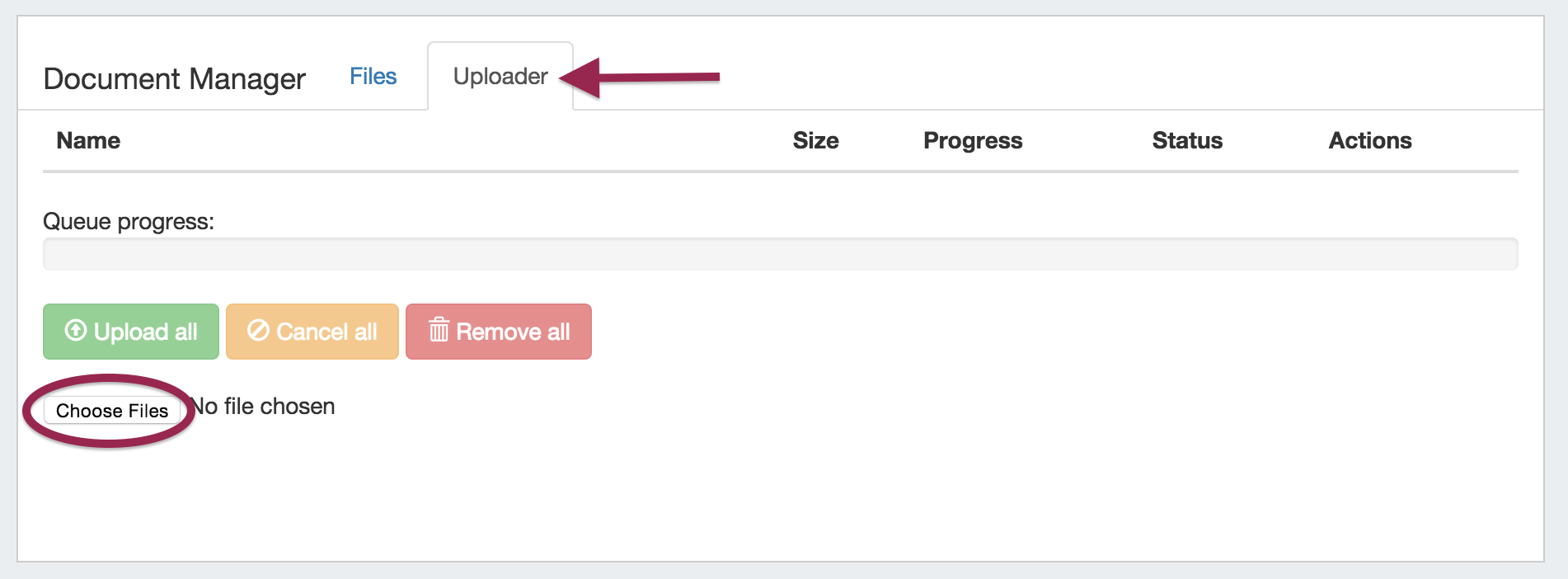The image size is (1568, 579).
Task: Open the Choose Files file picker
Action: click(x=112, y=411)
